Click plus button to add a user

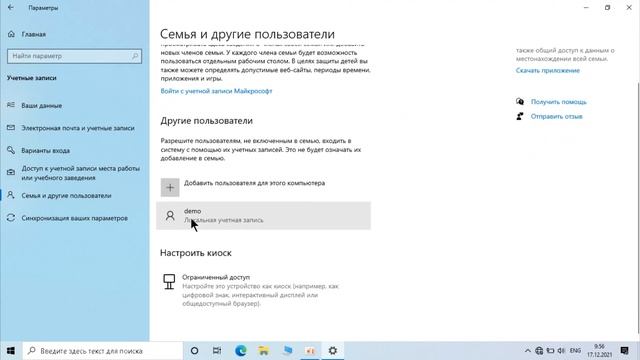tap(170, 187)
